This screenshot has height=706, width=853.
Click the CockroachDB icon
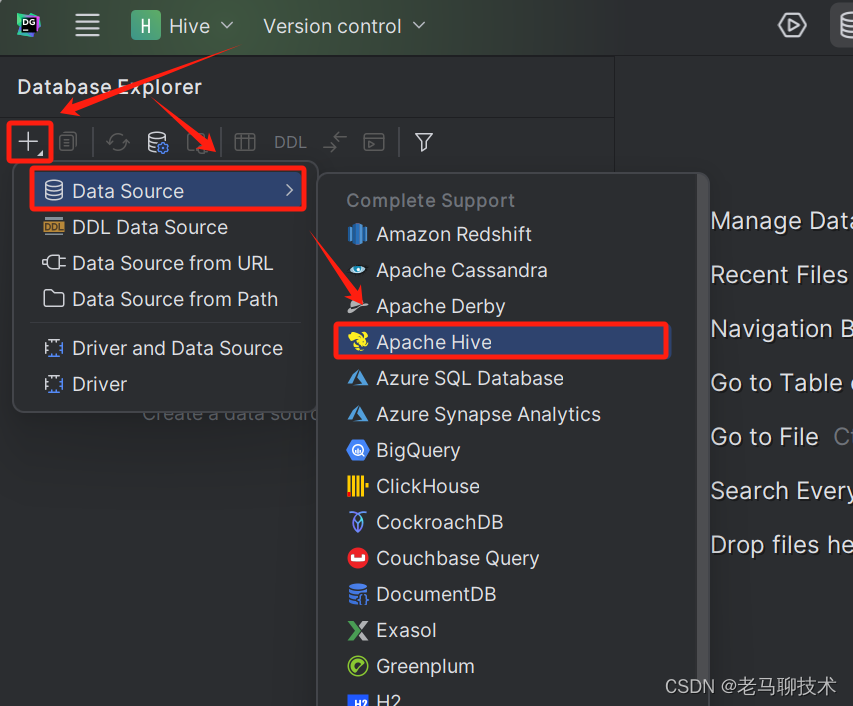click(357, 522)
